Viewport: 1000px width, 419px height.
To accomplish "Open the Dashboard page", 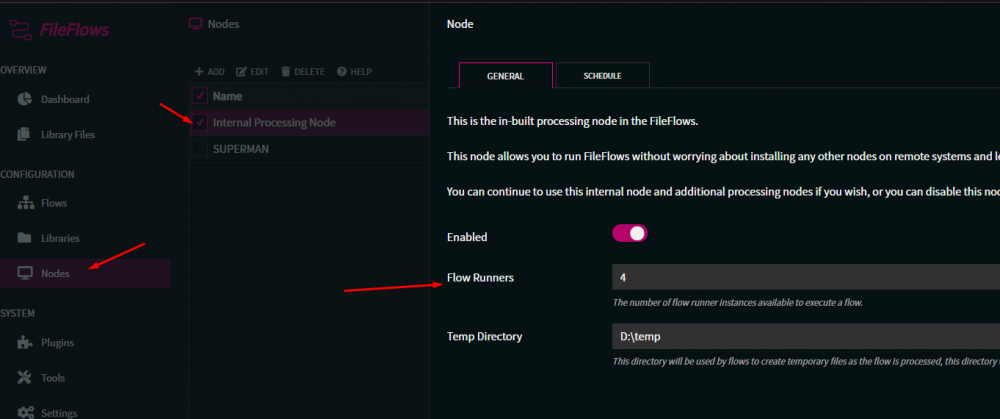I will coord(65,99).
